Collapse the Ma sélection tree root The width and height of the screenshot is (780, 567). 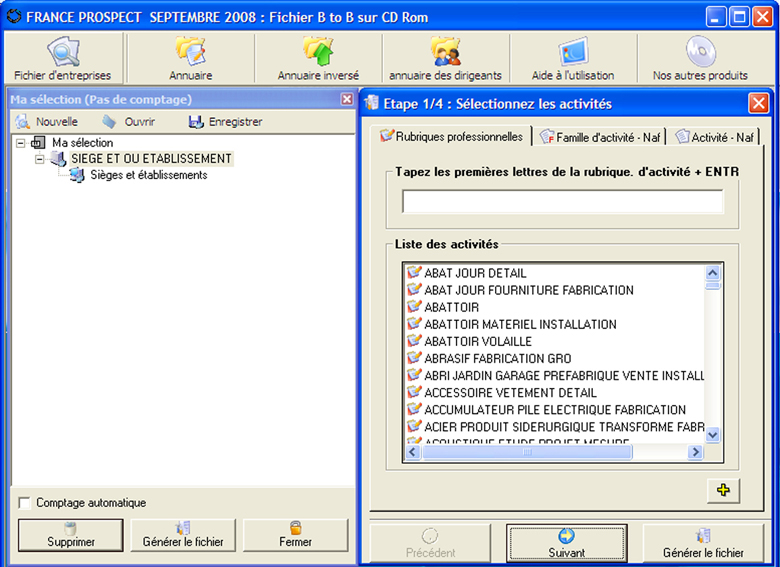20,143
